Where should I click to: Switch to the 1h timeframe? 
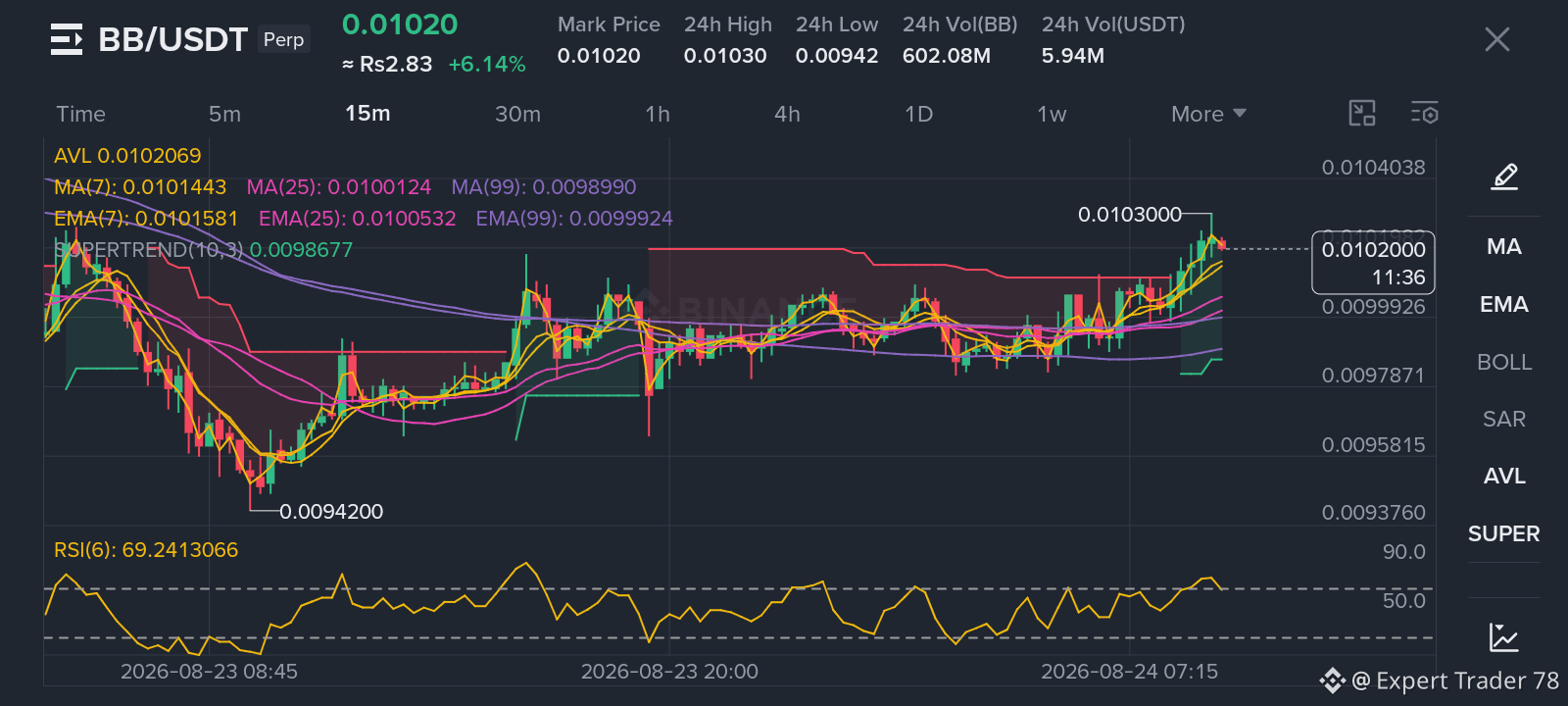tap(658, 114)
